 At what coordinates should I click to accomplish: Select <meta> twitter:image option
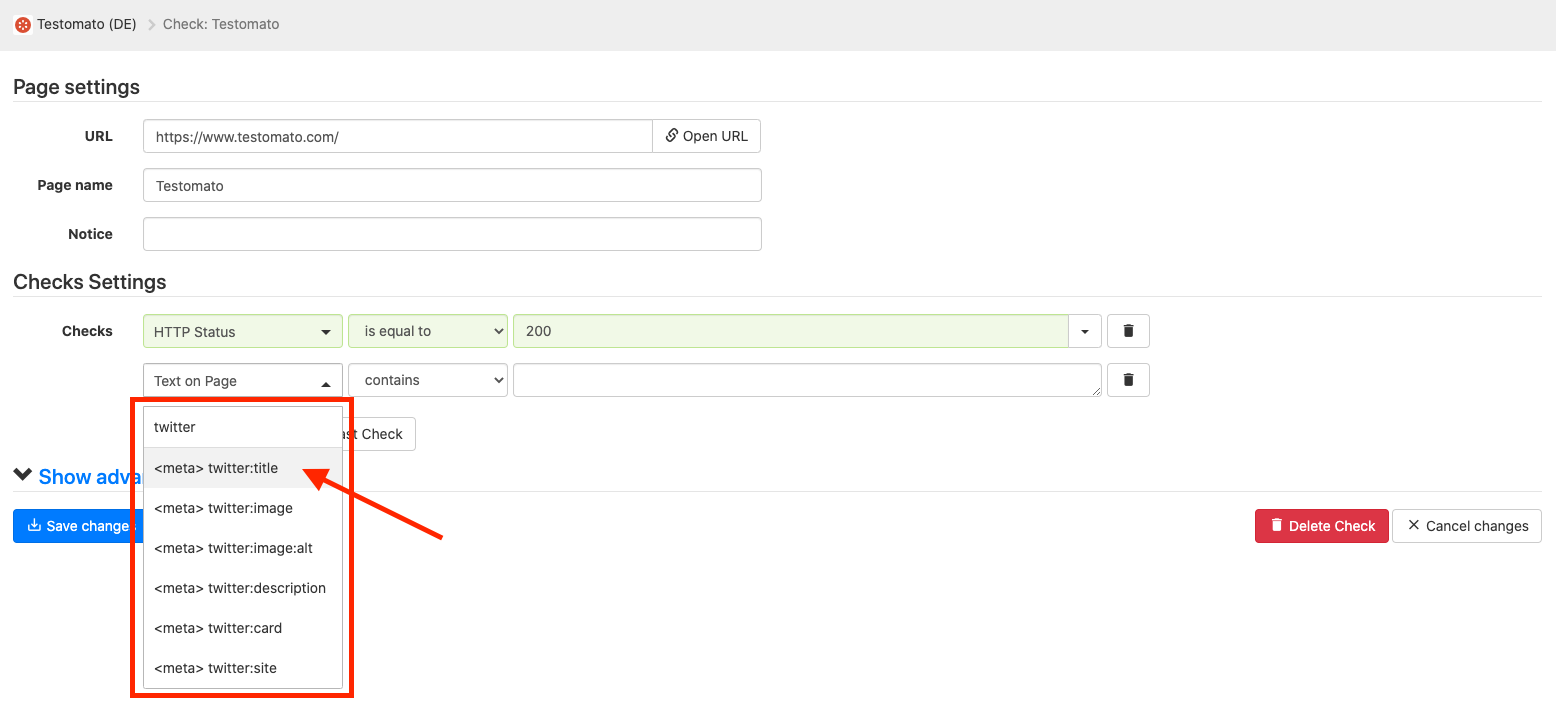click(x=243, y=508)
